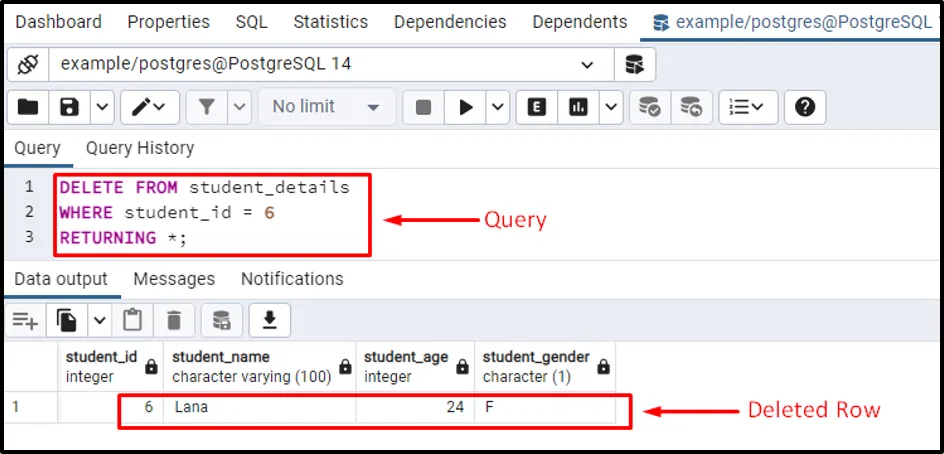Select the Lana cell in student_name

click(x=260, y=408)
